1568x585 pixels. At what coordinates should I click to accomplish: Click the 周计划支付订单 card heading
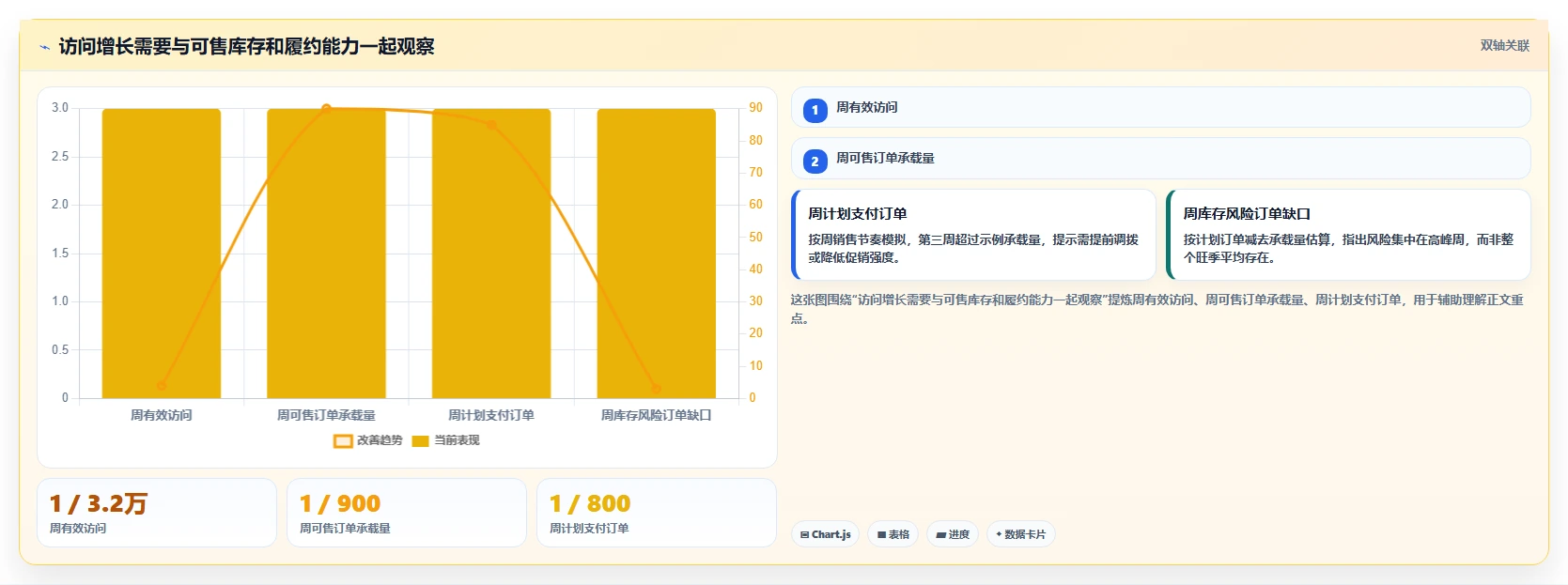click(857, 214)
